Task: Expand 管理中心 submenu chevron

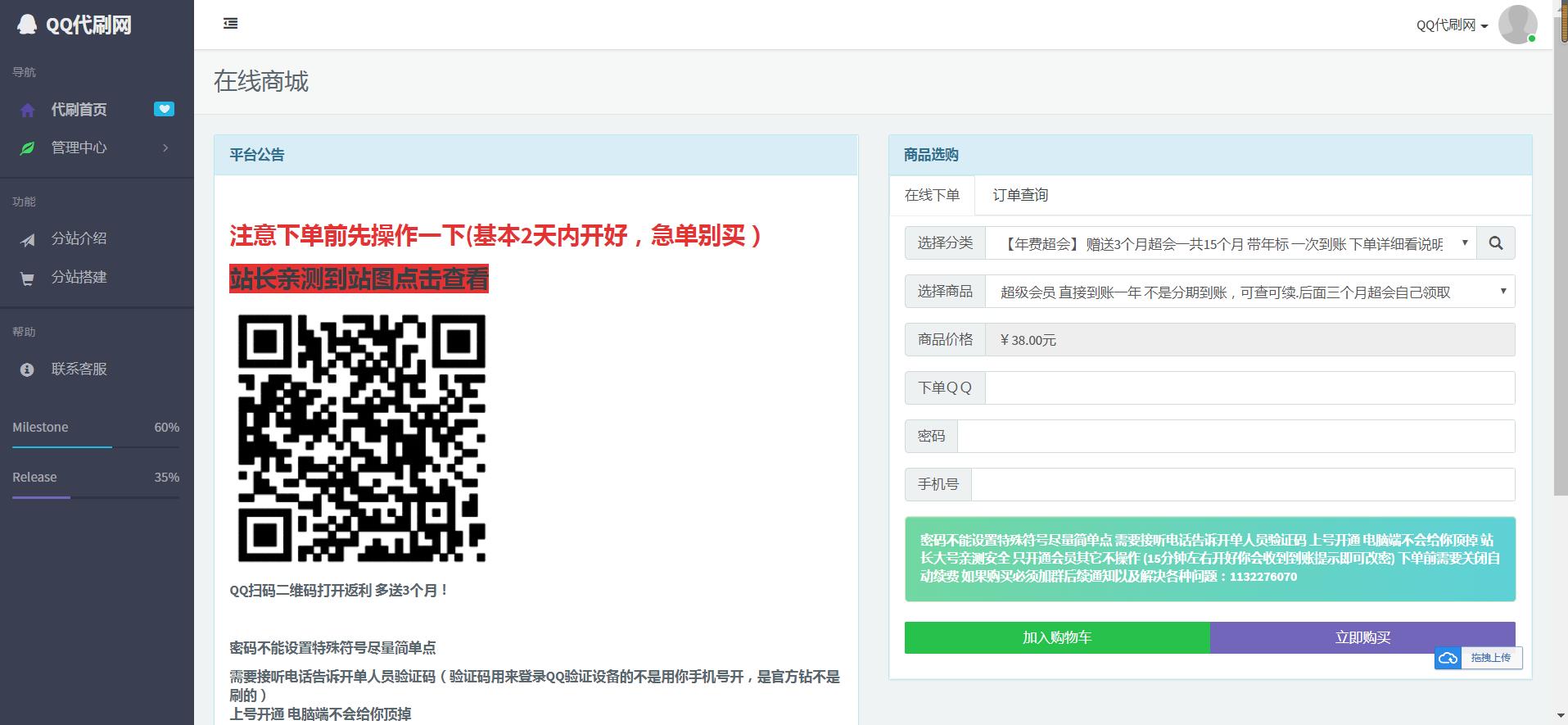Action: (165, 147)
